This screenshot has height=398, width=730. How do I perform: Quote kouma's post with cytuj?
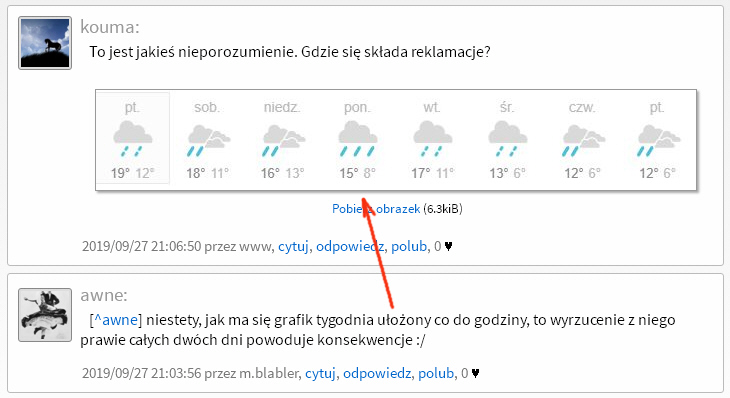tap(293, 246)
